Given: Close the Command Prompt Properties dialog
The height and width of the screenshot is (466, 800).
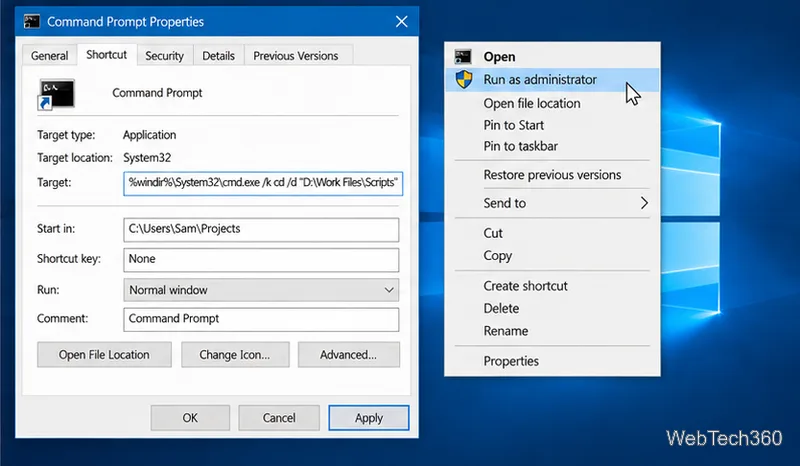Looking at the screenshot, I should 402,21.
